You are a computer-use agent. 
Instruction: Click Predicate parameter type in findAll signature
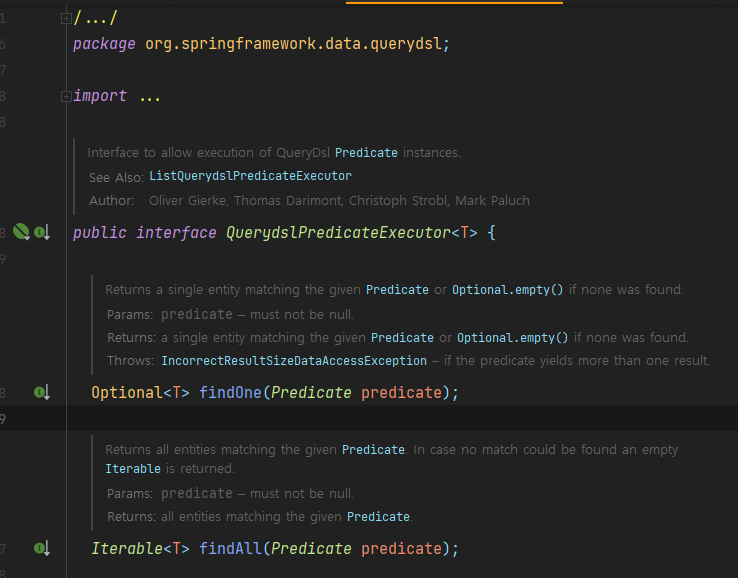(x=311, y=549)
